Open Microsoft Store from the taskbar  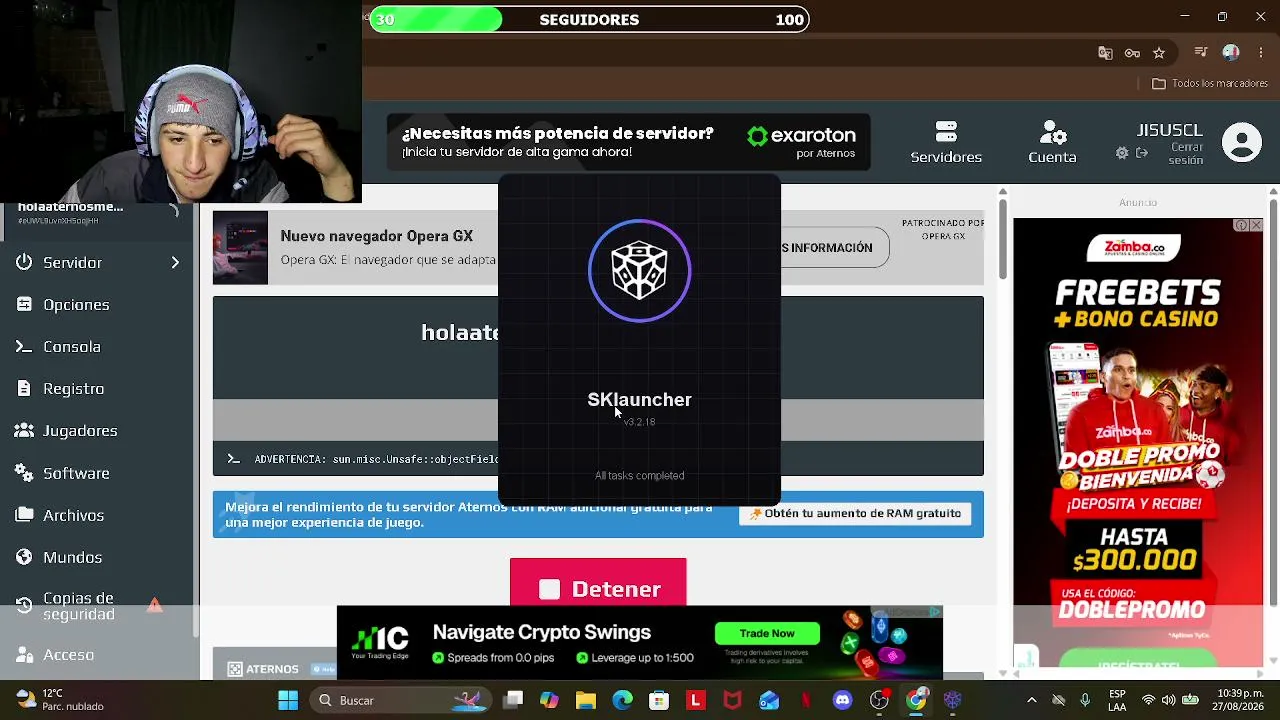(x=659, y=700)
